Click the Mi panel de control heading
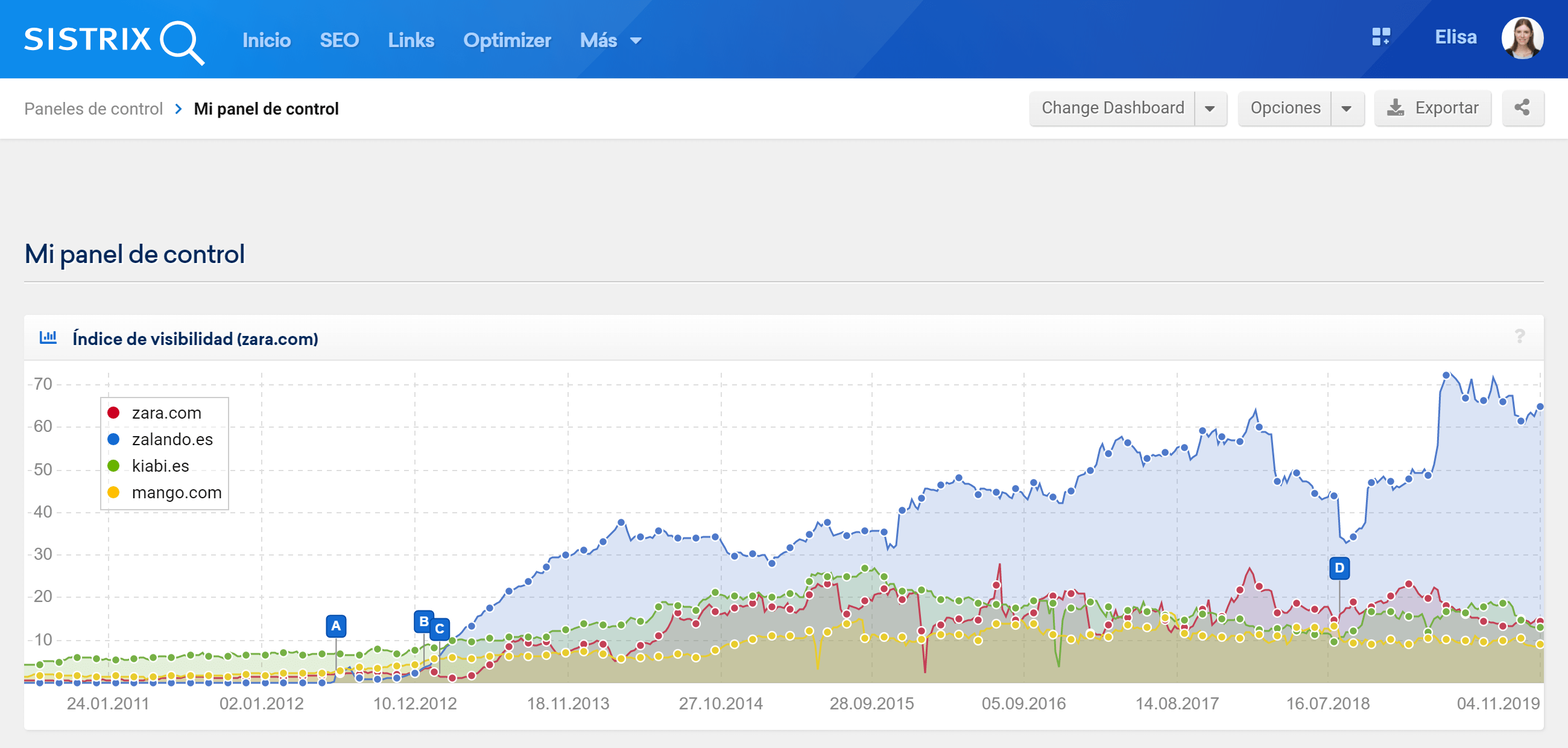 [x=134, y=254]
